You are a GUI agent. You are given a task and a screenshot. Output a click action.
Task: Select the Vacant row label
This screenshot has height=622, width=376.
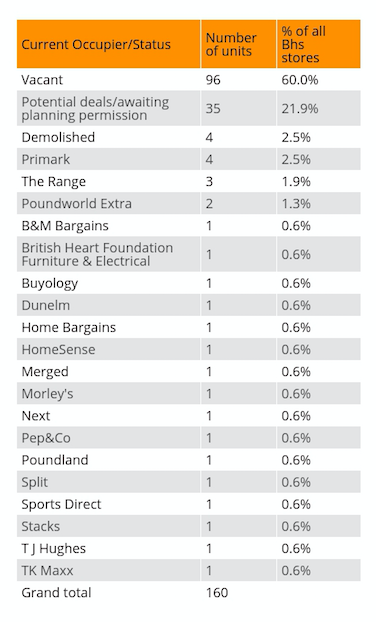coord(42,80)
